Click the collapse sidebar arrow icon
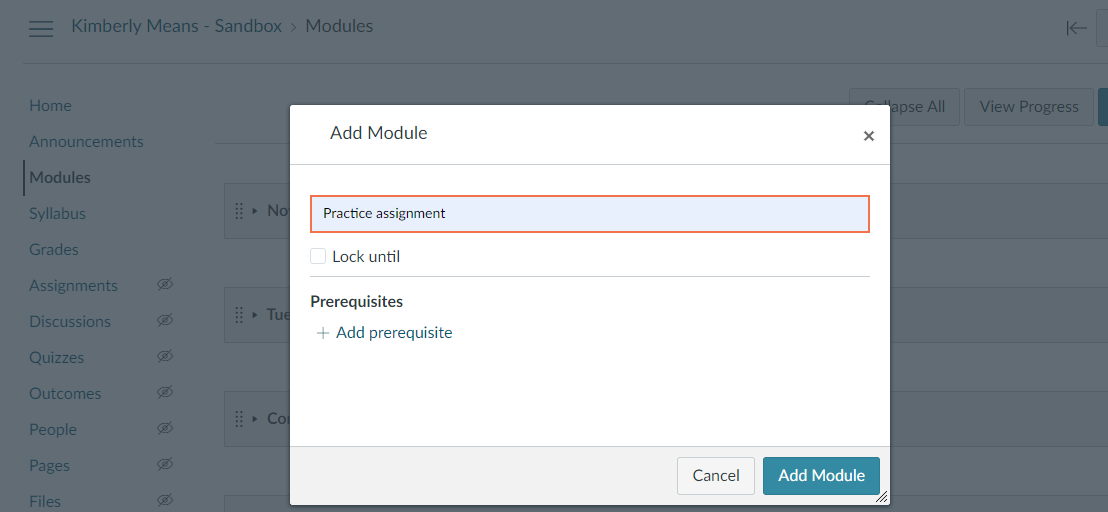 (1076, 28)
